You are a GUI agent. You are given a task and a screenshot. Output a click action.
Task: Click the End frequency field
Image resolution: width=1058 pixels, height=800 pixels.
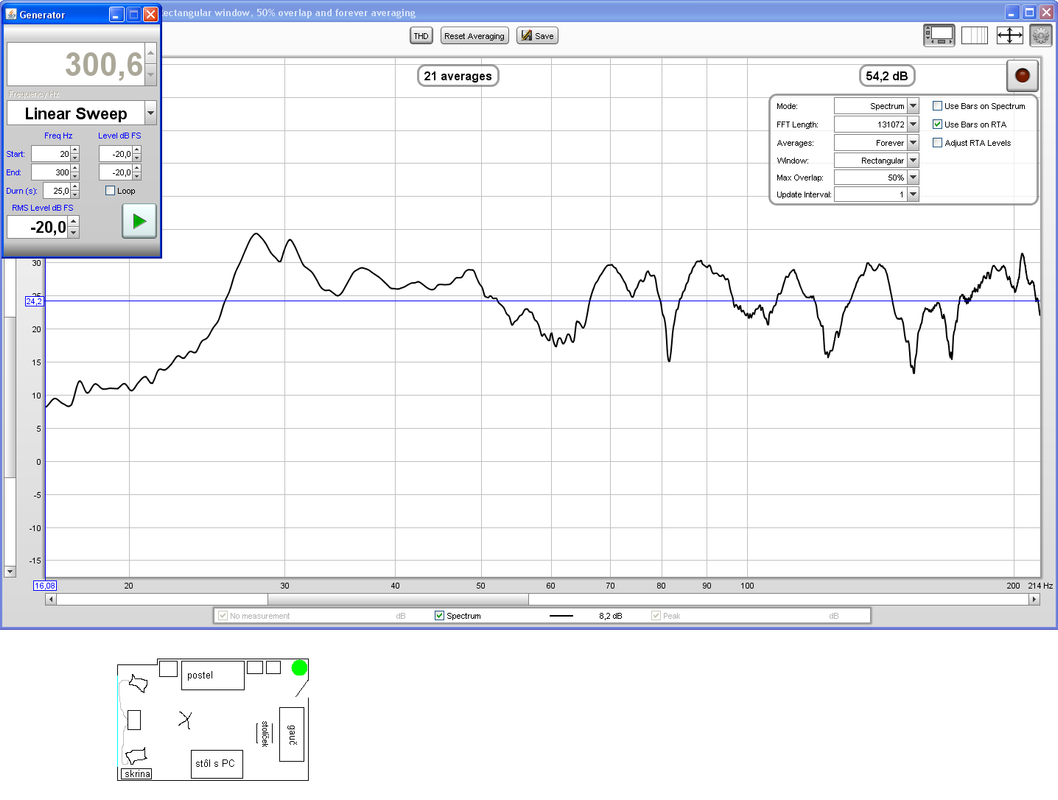coord(51,172)
